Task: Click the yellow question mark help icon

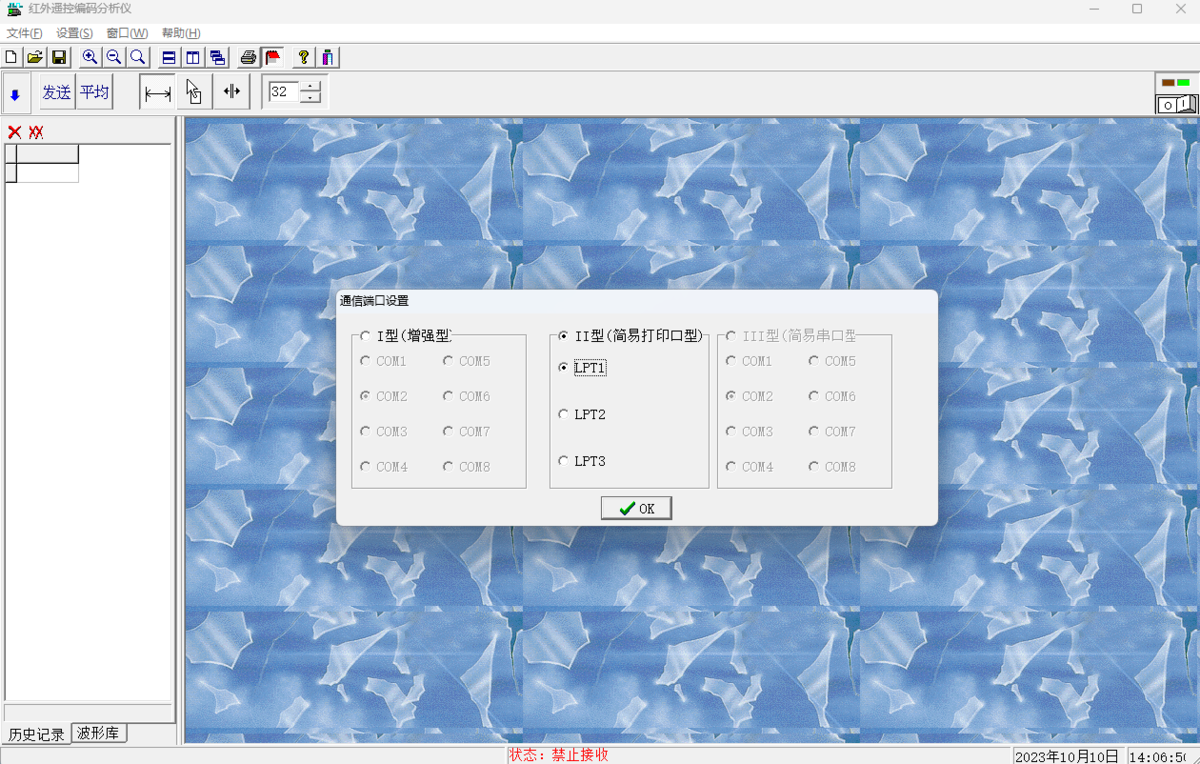Action: (x=304, y=57)
